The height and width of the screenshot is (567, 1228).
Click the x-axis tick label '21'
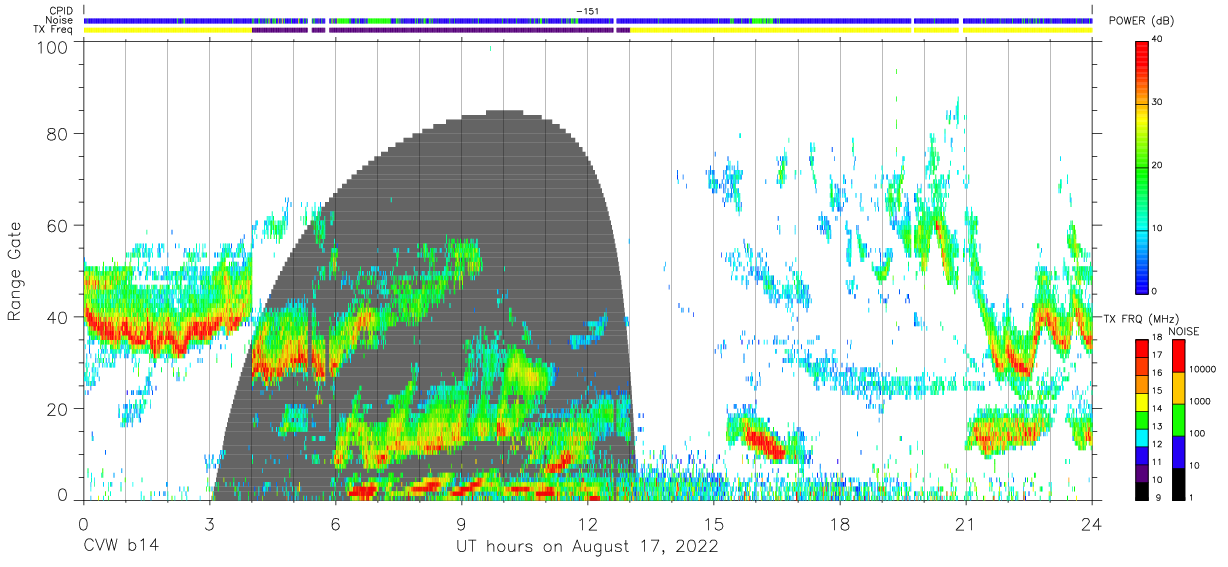coord(966,524)
